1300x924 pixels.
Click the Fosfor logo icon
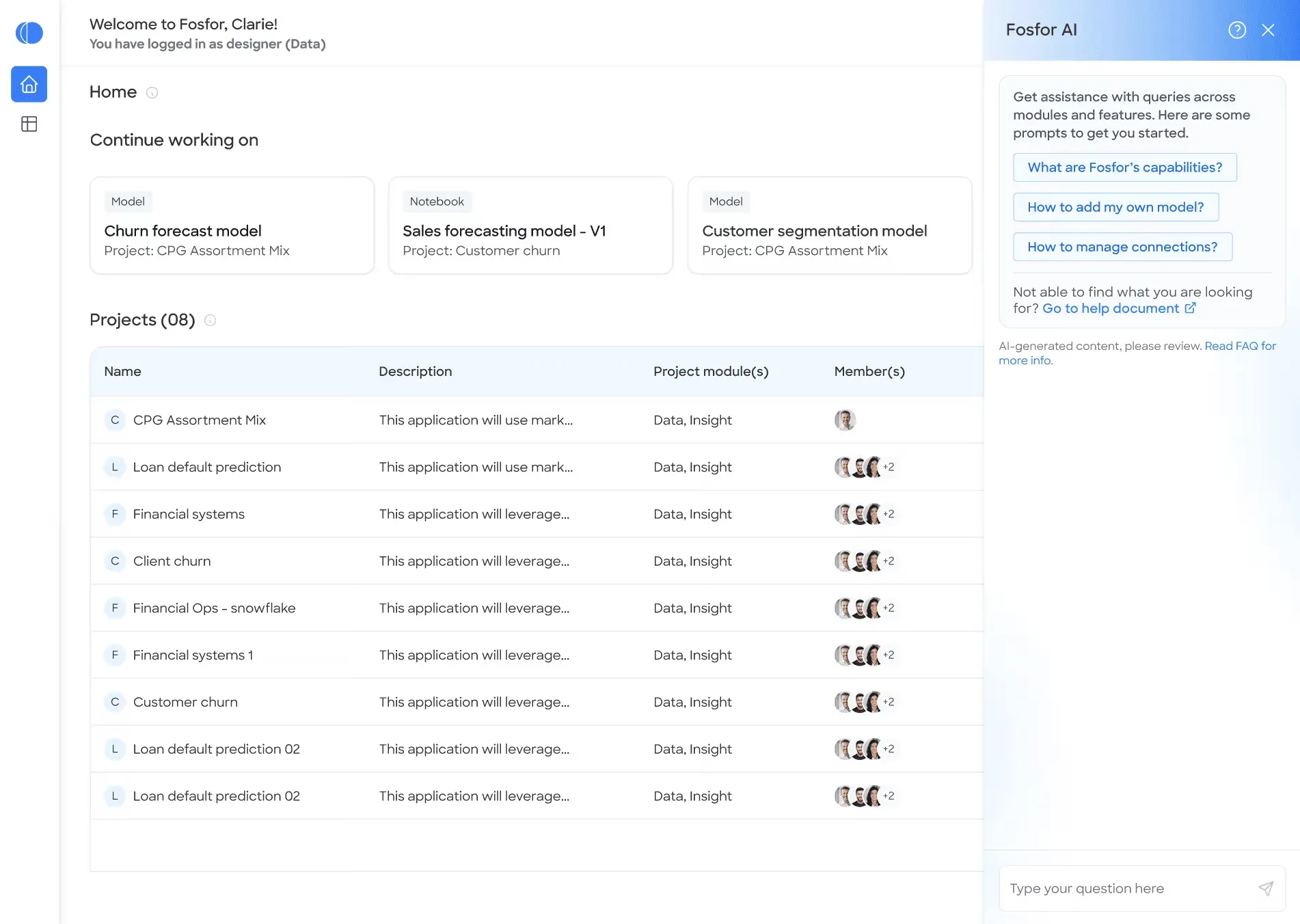pyautogui.click(x=29, y=32)
